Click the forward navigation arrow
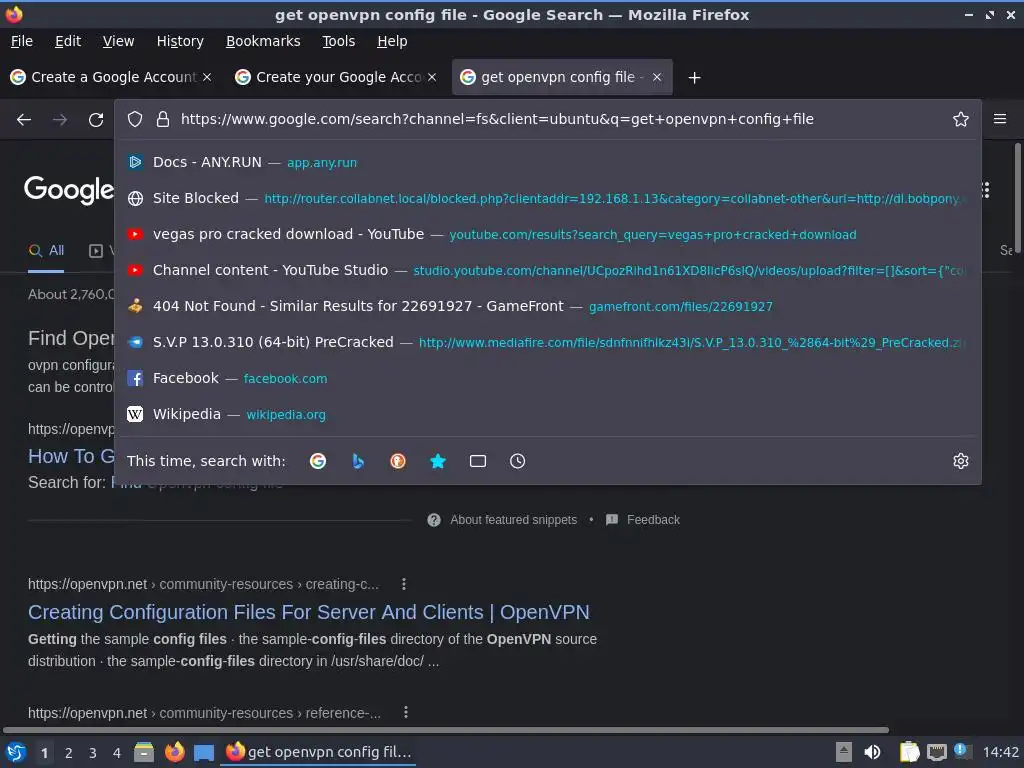This screenshot has width=1024, height=768. [60, 120]
